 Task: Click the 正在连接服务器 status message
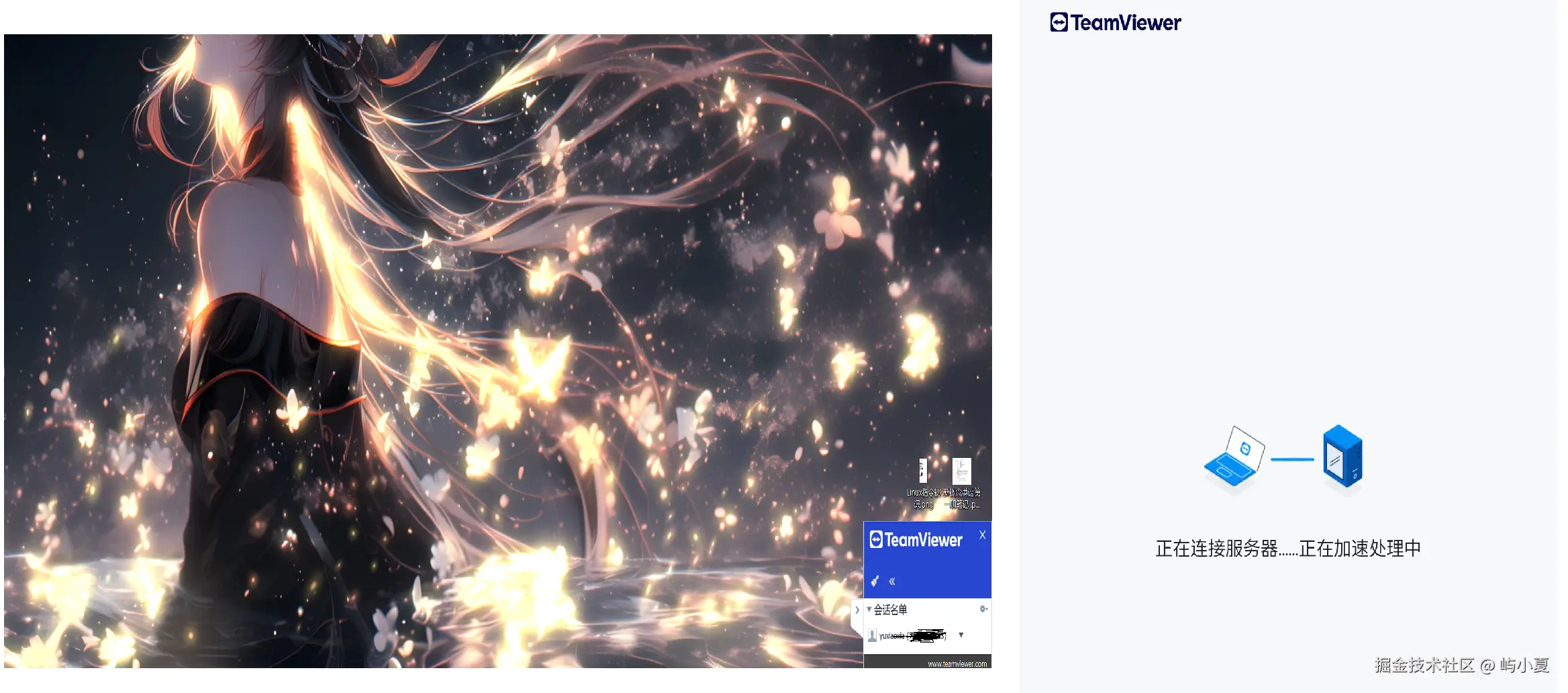[x=1288, y=549]
